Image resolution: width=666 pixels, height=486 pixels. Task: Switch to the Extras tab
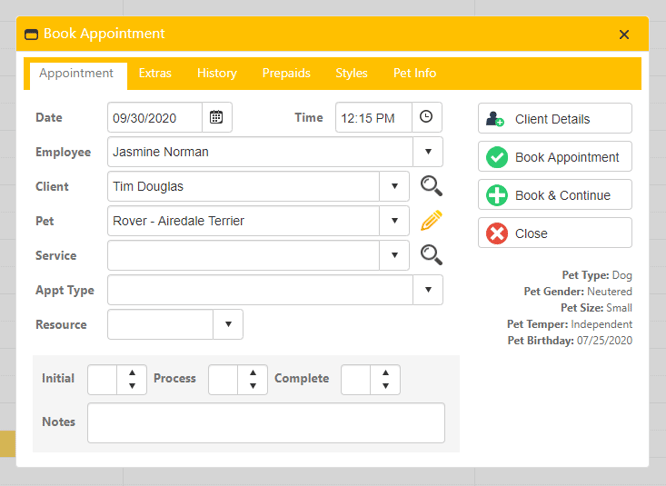pos(155,73)
